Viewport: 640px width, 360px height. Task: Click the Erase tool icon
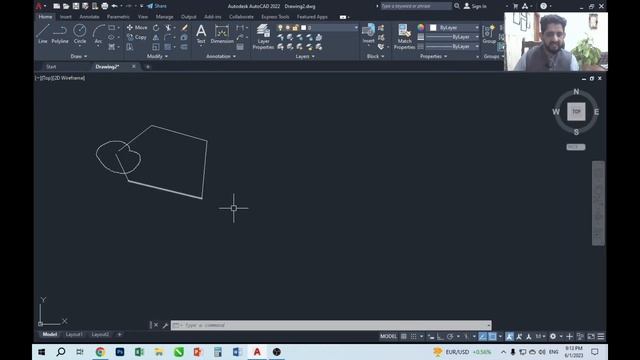pyautogui.click(x=184, y=28)
